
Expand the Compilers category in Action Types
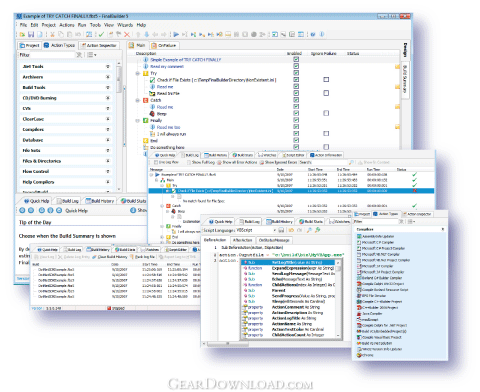point(108,129)
